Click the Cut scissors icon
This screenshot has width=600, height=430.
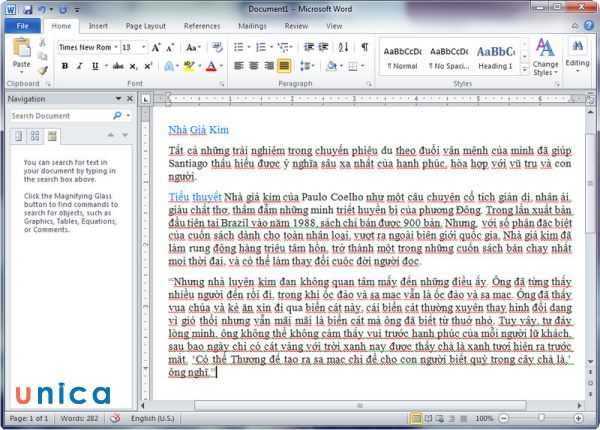[x=42, y=42]
